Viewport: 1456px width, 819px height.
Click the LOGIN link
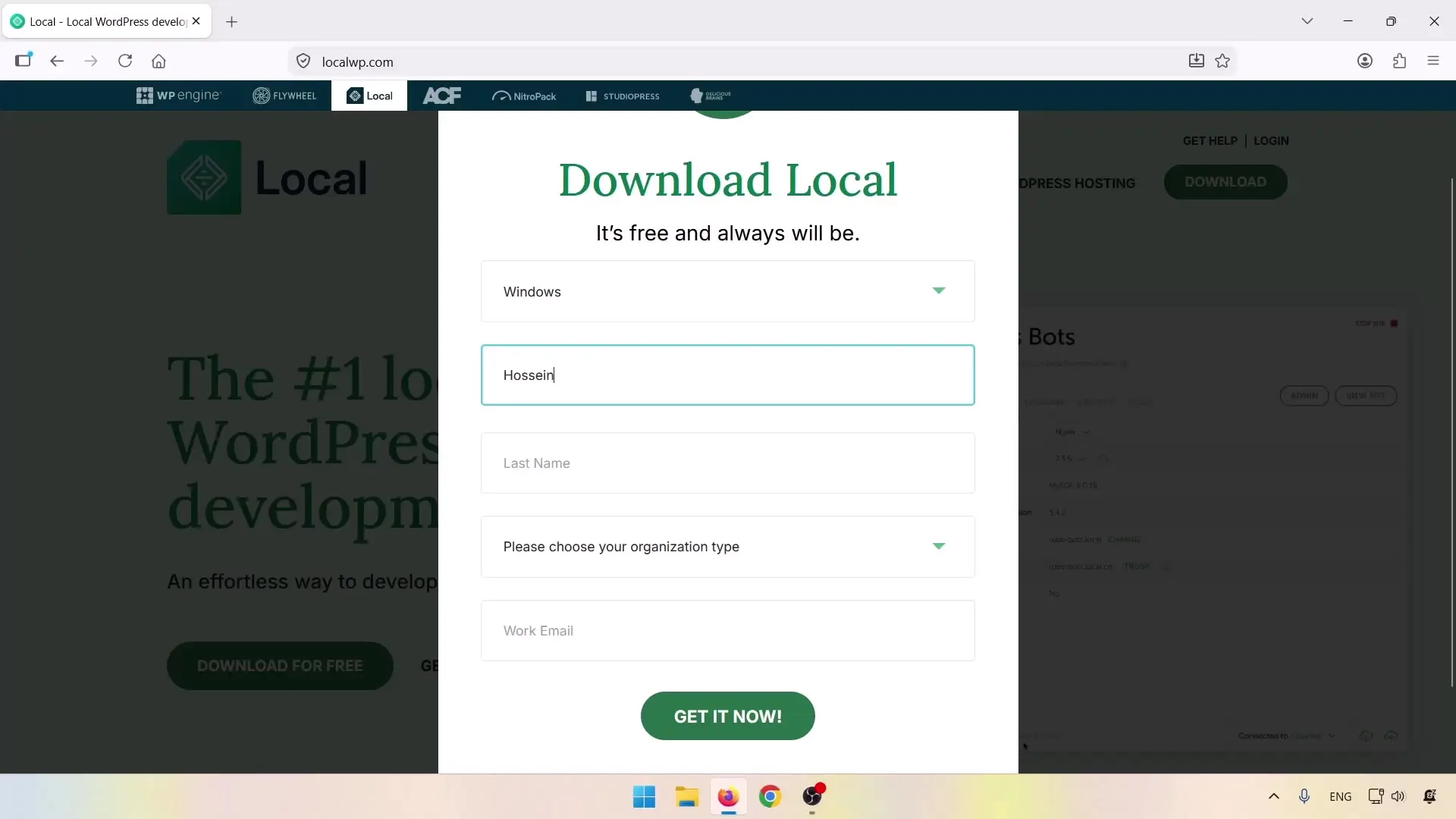(x=1271, y=141)
